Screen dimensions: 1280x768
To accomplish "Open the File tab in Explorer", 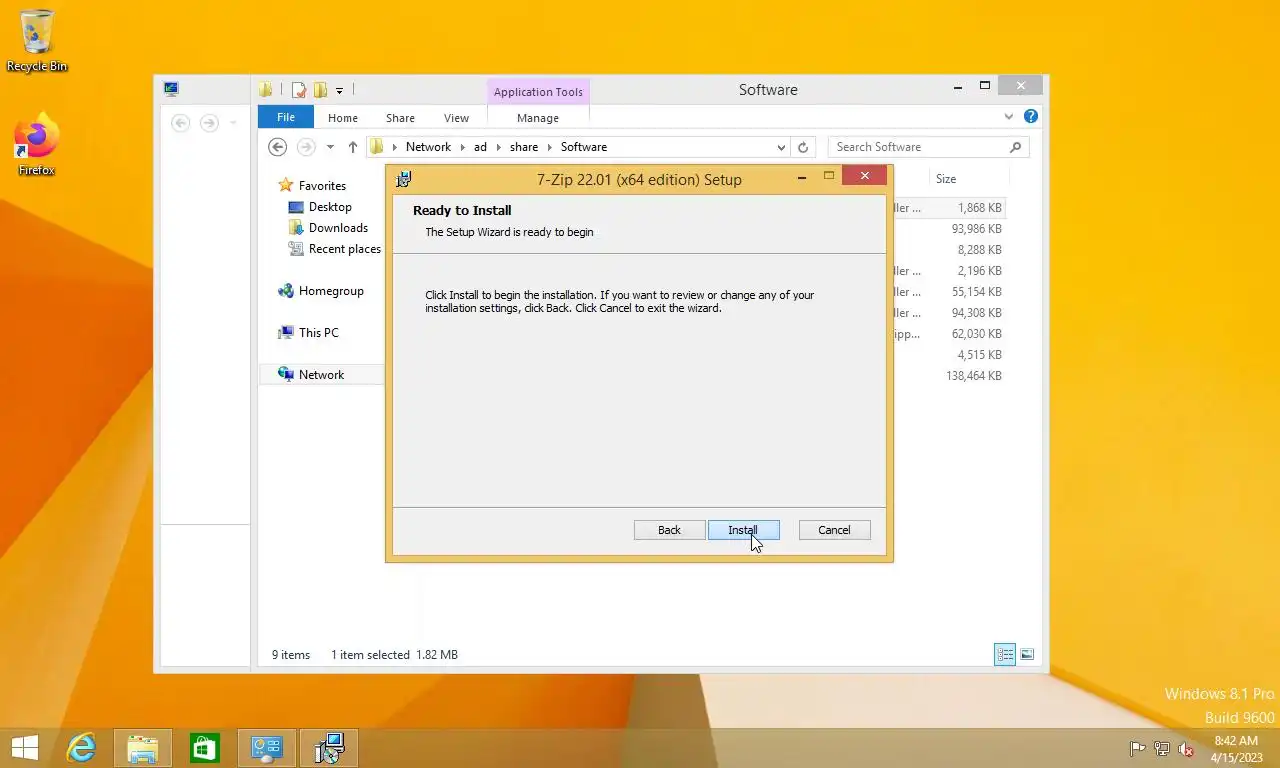I will (x=286, y=117).
